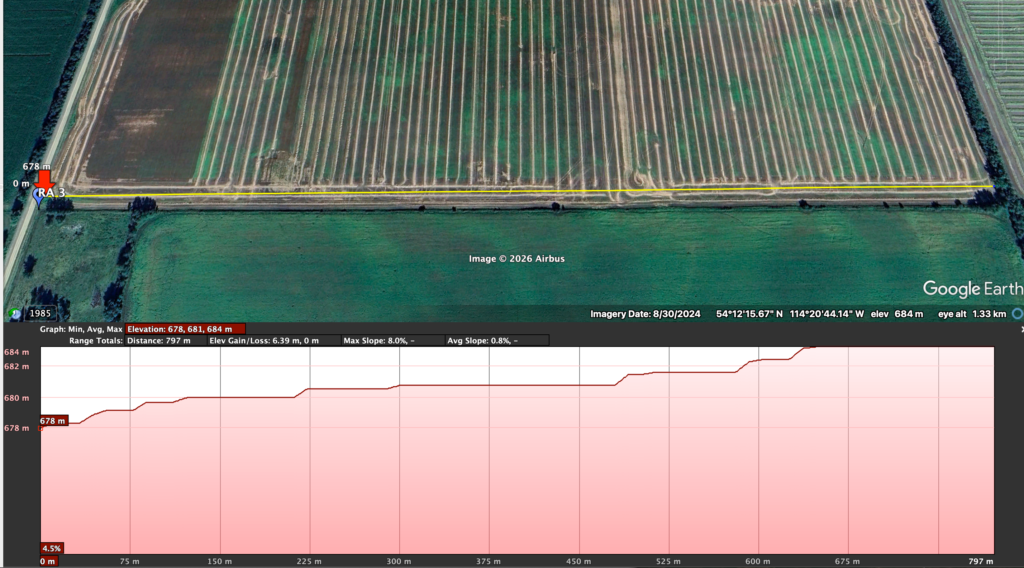Select the Elevation 678, 681, 684 m readout
The height and width of the screenshot is (568, 1024).
(185, 329)
